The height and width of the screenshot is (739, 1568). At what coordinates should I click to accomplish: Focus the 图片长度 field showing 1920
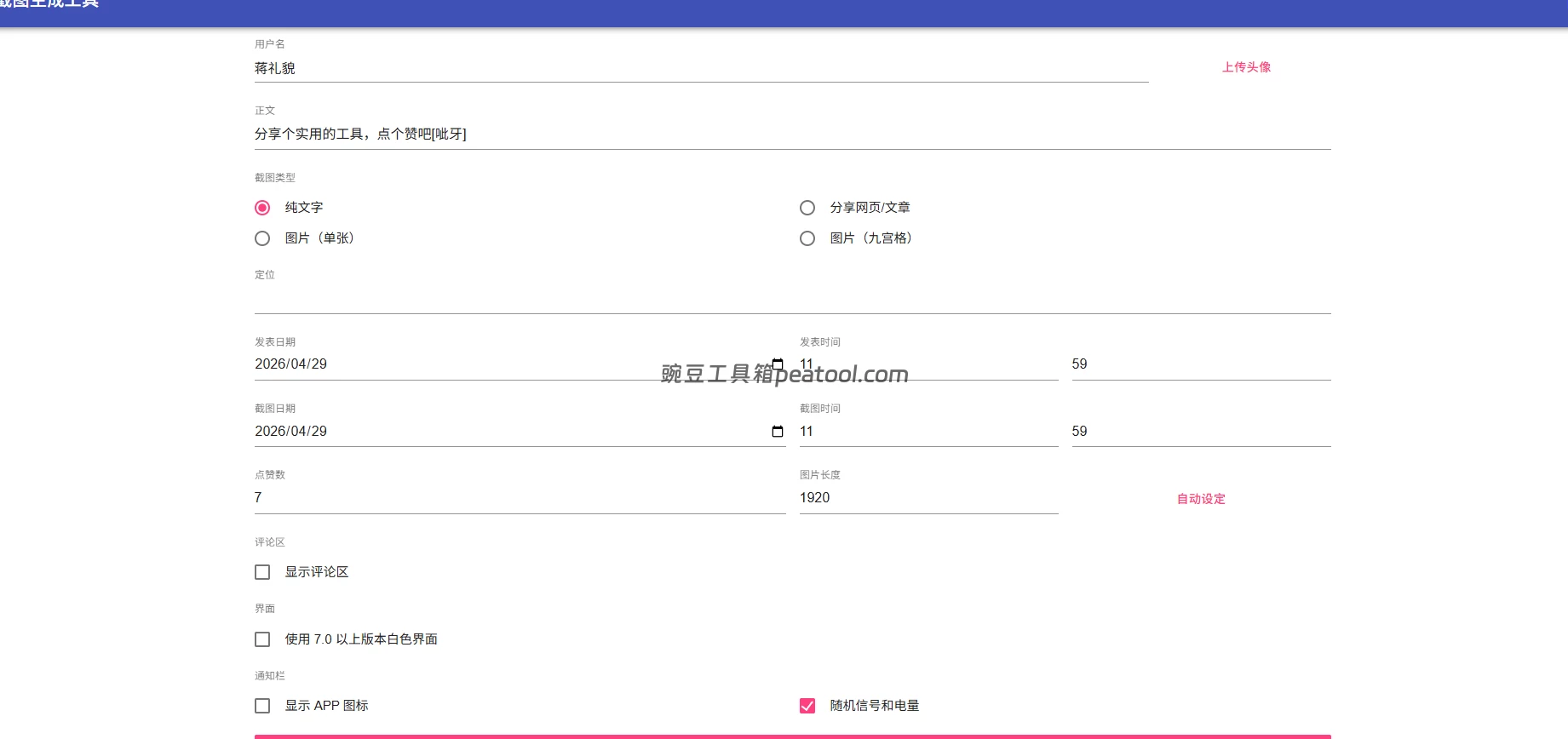[927, 498]
